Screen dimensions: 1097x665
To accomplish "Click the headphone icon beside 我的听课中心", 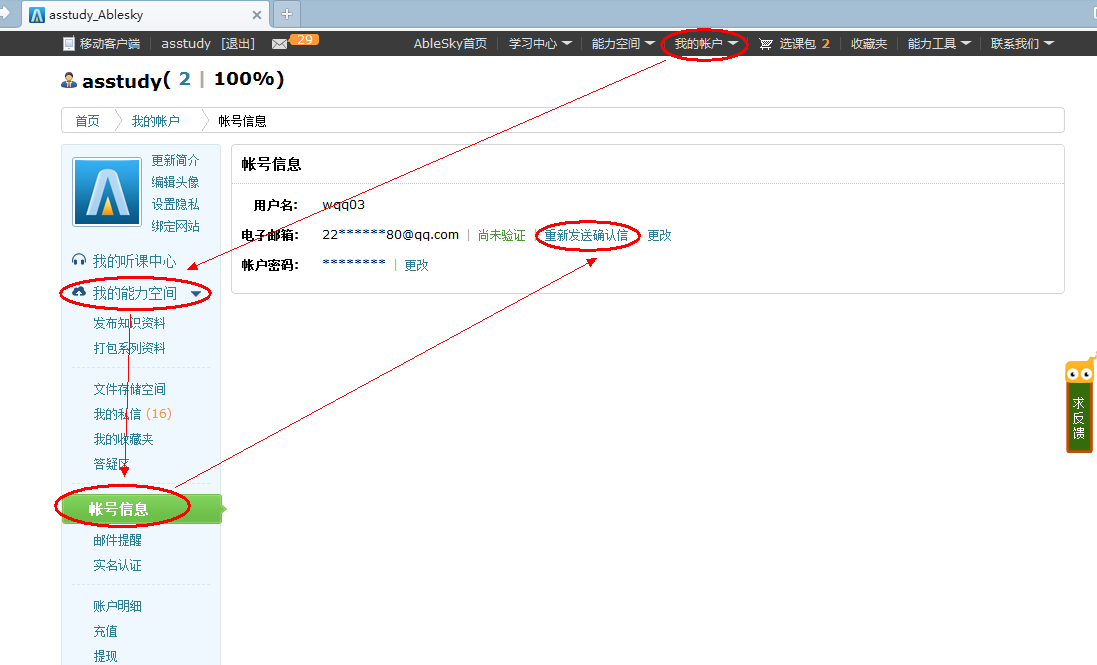I will (79, 260).
